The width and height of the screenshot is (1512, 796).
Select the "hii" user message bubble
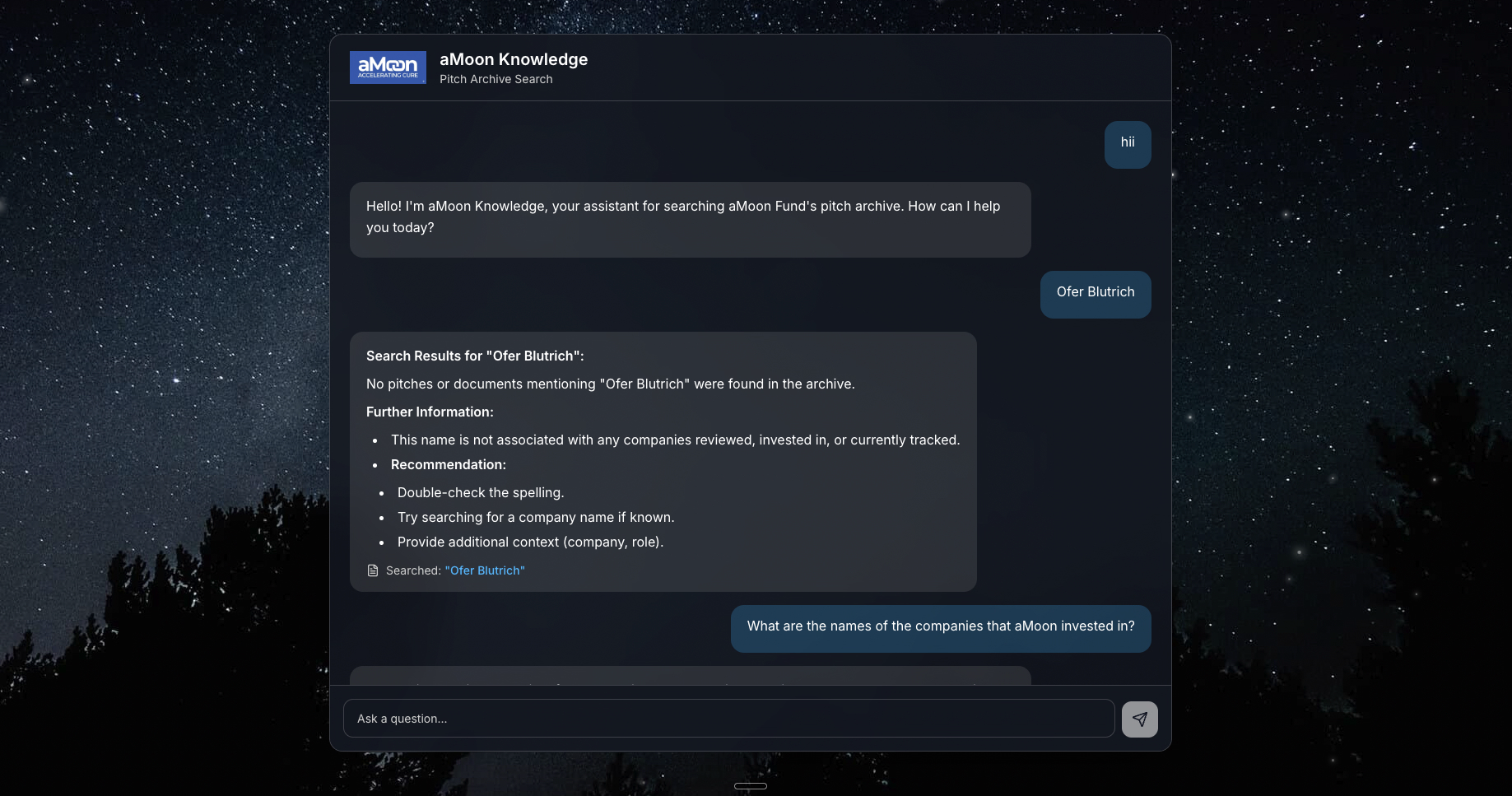[1127, 144]
